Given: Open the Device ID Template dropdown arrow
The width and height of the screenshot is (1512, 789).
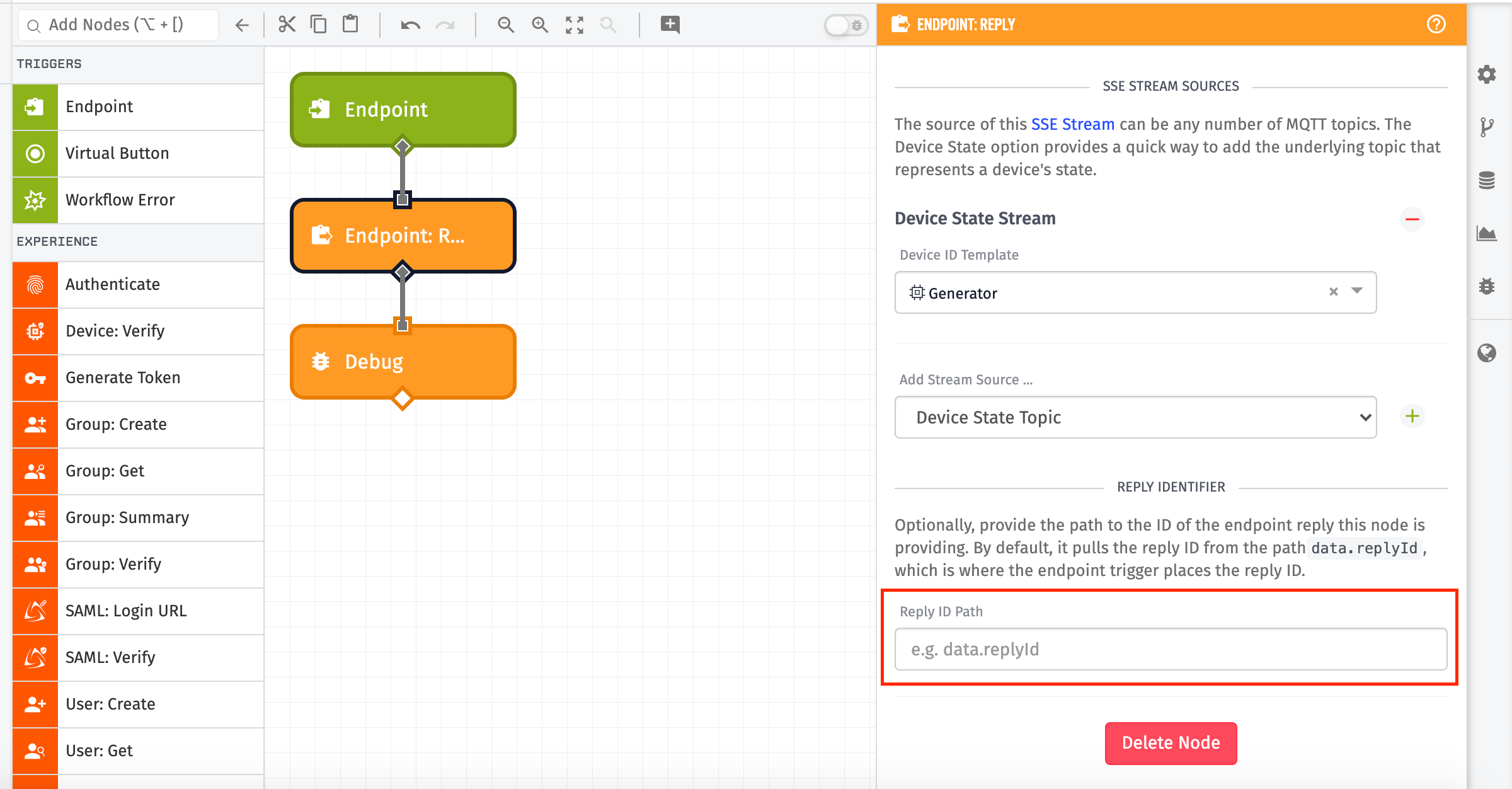Looking at the screenshot, I should [x=1357, y=291].
